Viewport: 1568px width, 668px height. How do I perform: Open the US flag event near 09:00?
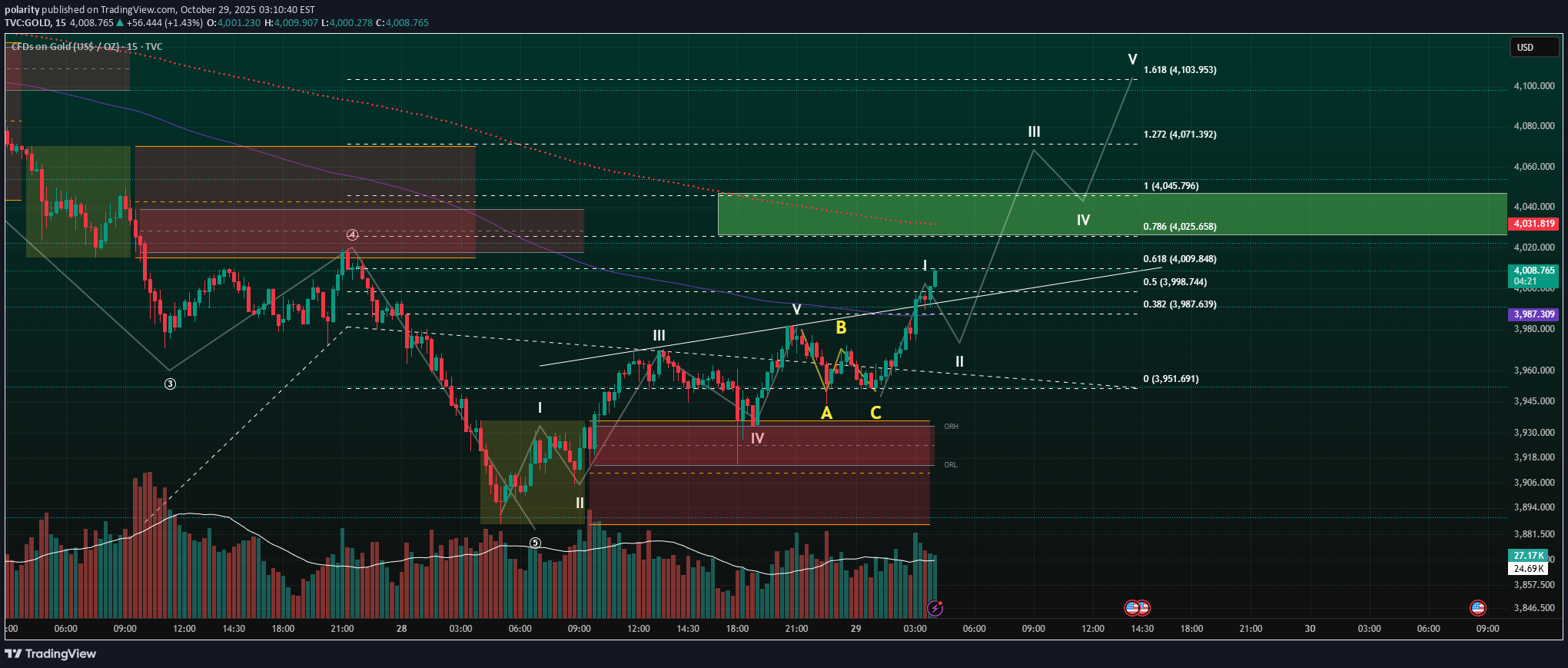click(1477, 608)
